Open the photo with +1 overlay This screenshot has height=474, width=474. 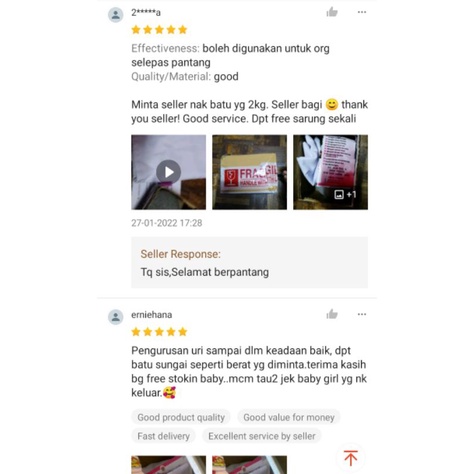tap(330, 172)
